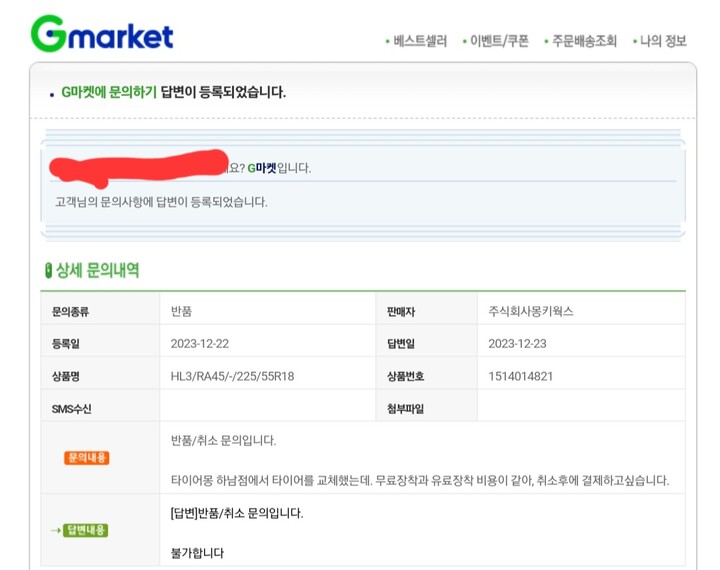Click the inquiry sentence starting 타이어몽 하남점에서
The image size is (720, 570).
pos(420,480)
